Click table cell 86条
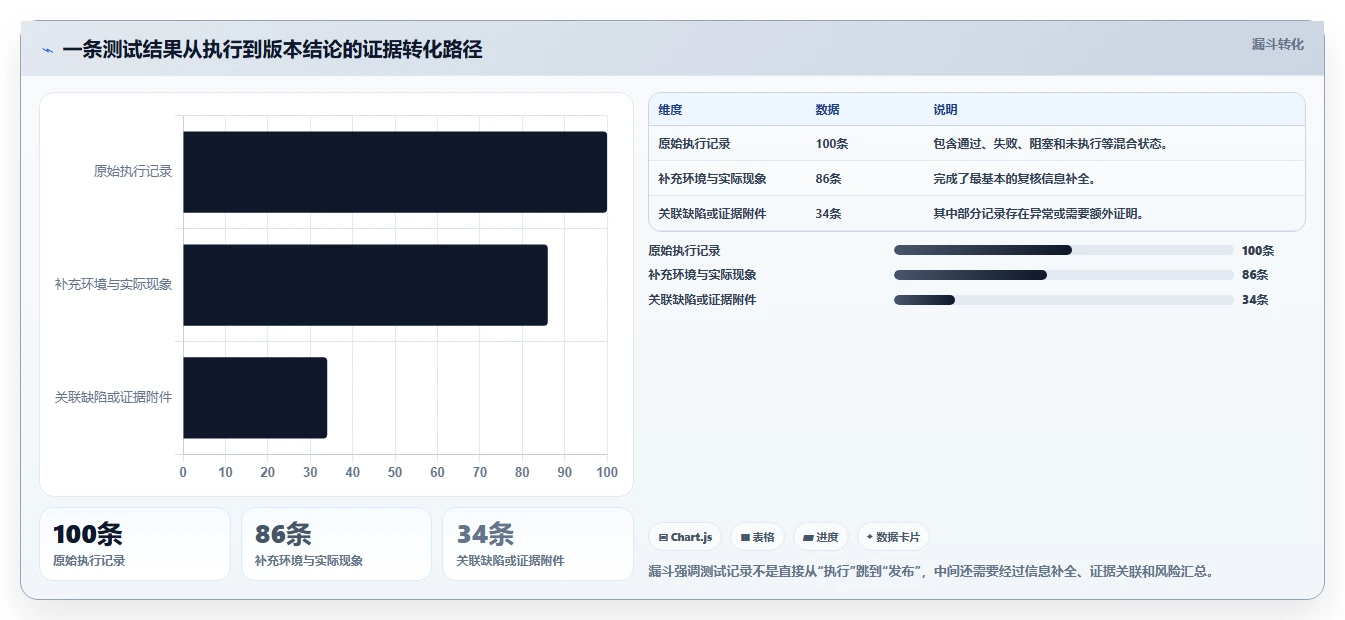The image size is (1345, 620). (828, 179)
